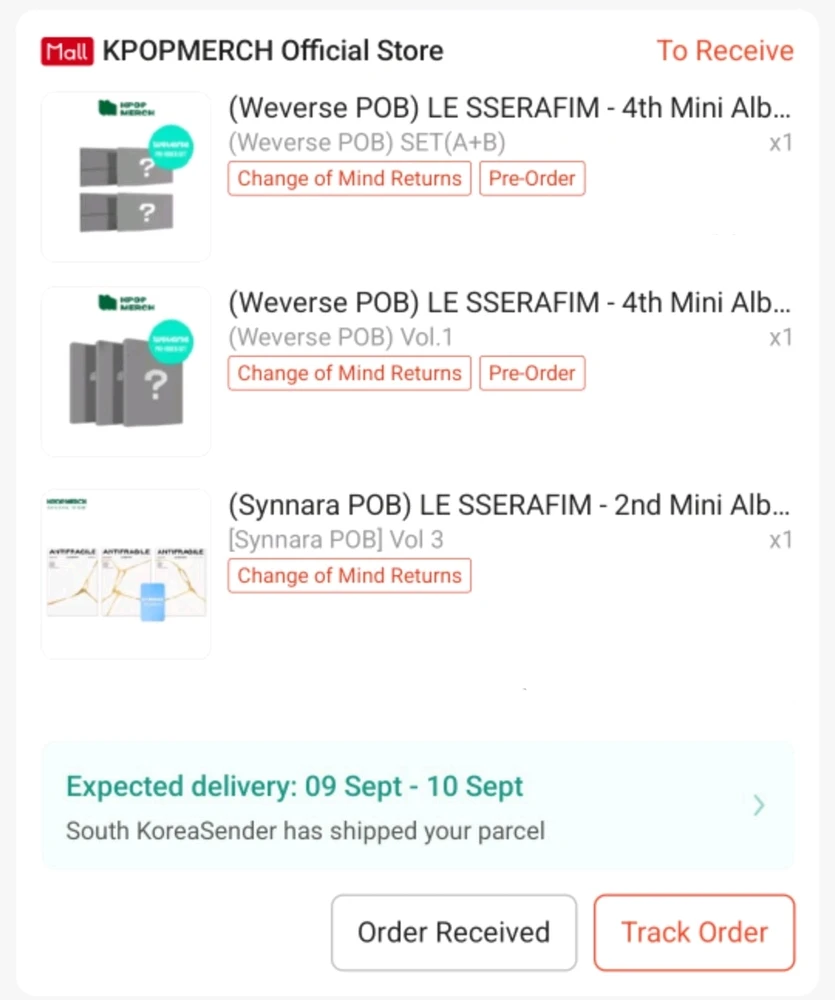Select [Synnara POB] Vol 3 variation text
Screen dimensions: 835x1000
tap(335, 540)
